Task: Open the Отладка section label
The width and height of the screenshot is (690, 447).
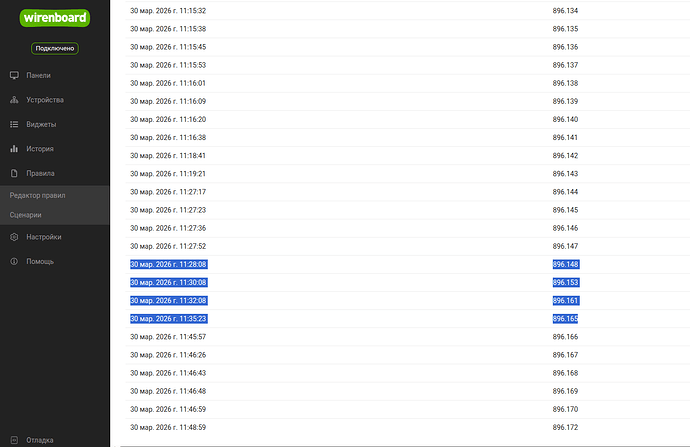Action: 41,440
